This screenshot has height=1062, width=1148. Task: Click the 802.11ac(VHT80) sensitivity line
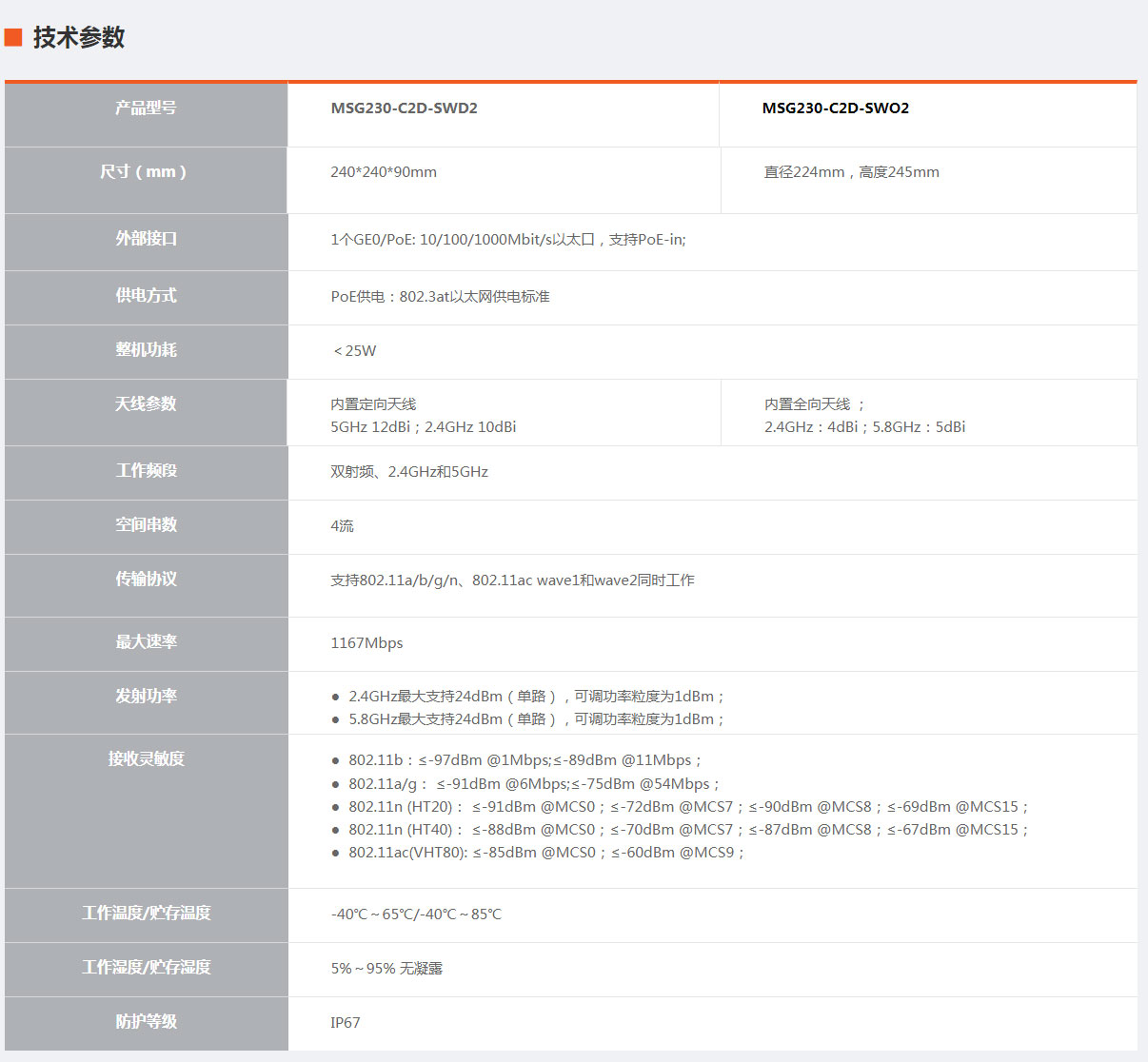pyautogui.click(x=546, y=853)
